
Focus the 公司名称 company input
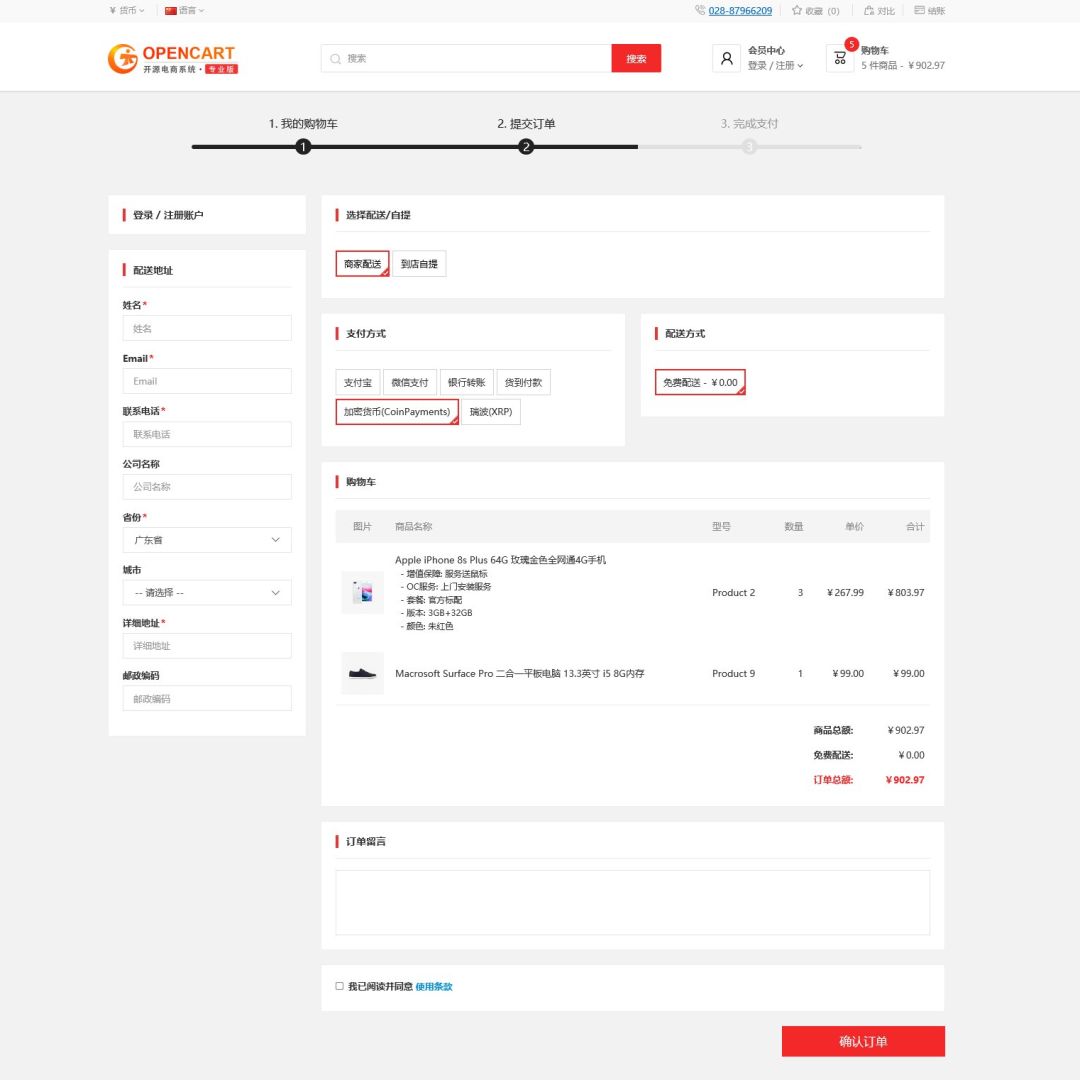point(207,487)
